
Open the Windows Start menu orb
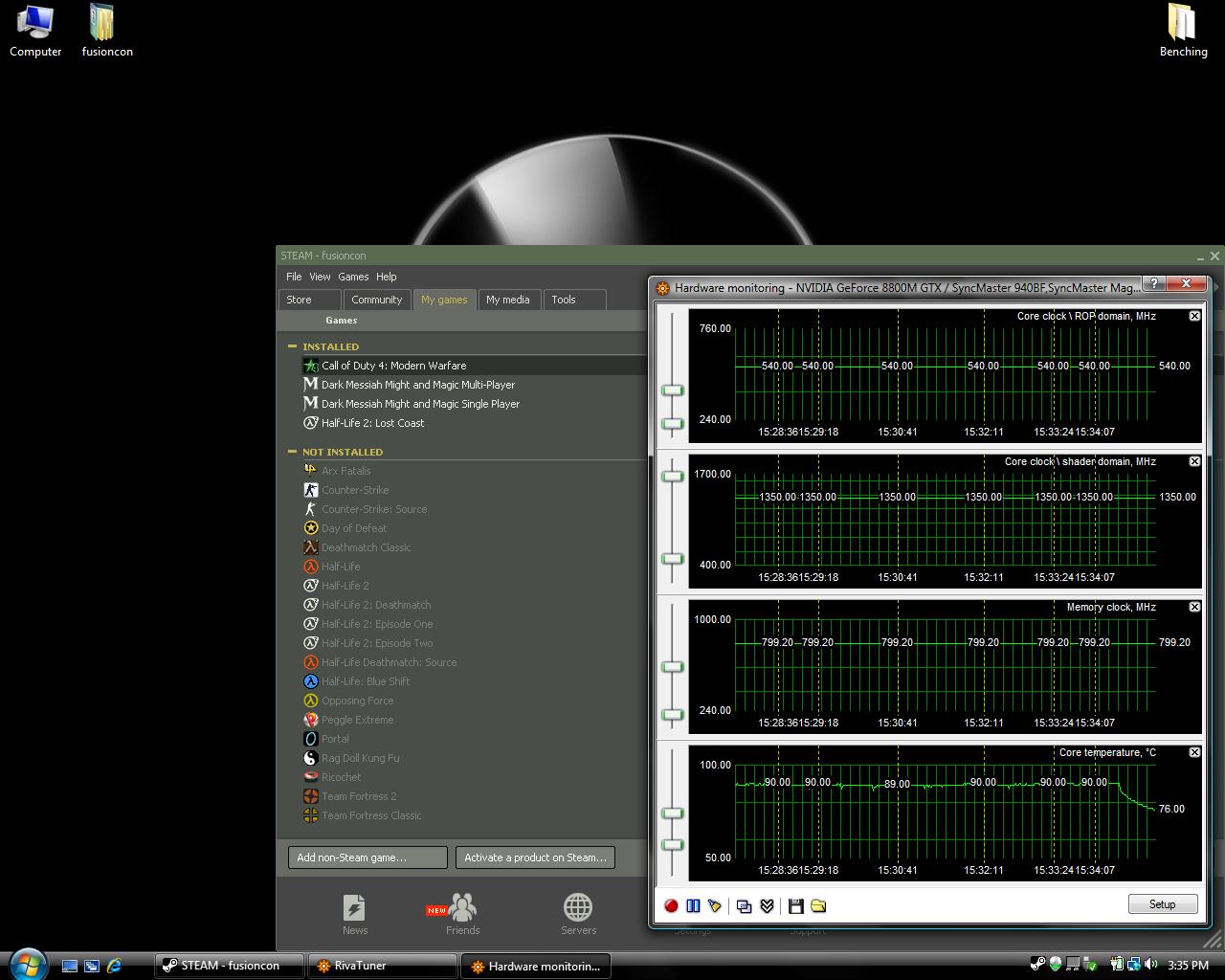click(27, 965)
